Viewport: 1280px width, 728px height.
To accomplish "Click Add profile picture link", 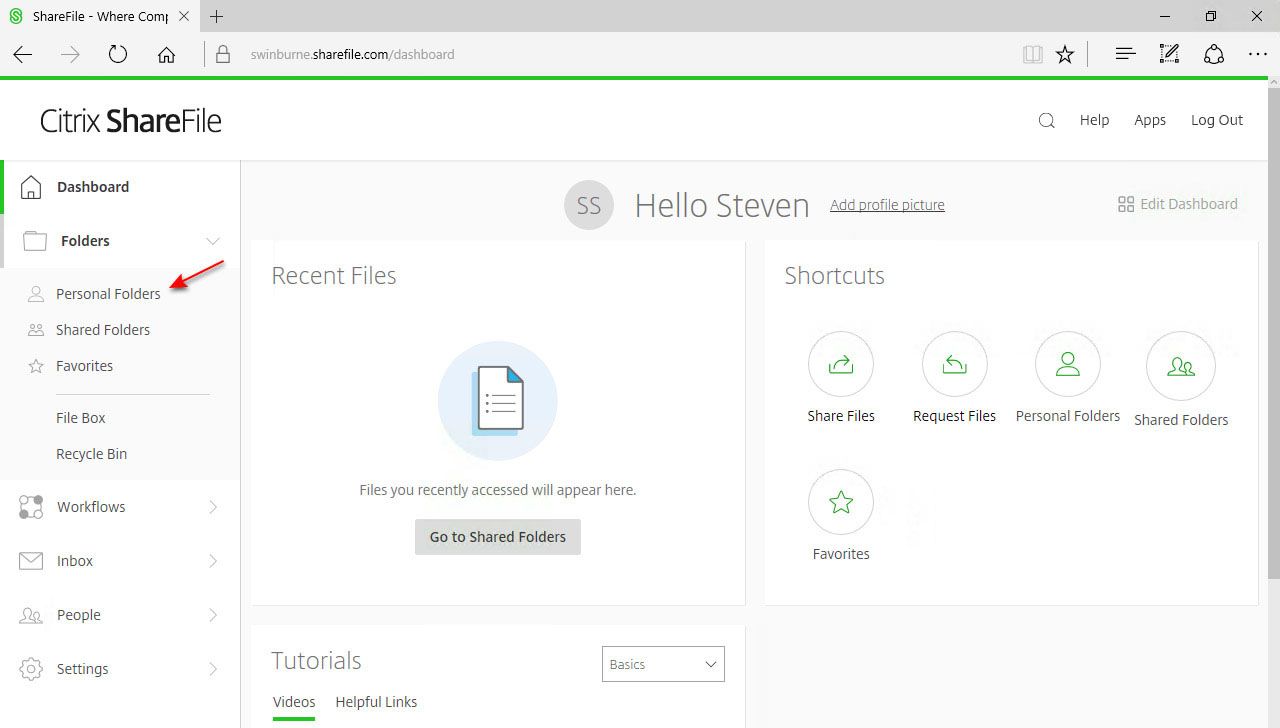I will pos(887,205).
